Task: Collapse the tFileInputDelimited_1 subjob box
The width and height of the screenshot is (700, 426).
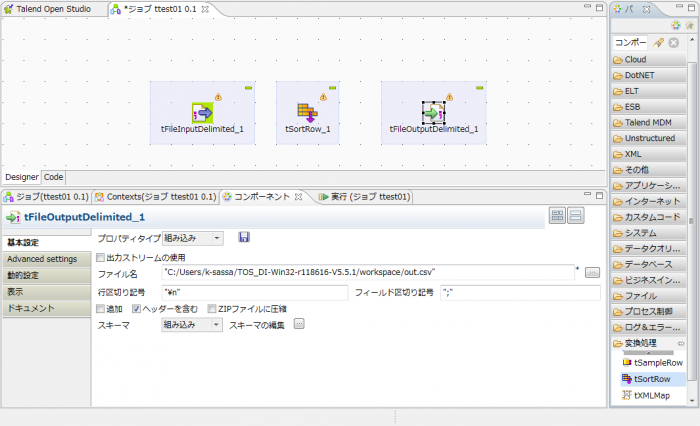Action: [x=249, y=88]
